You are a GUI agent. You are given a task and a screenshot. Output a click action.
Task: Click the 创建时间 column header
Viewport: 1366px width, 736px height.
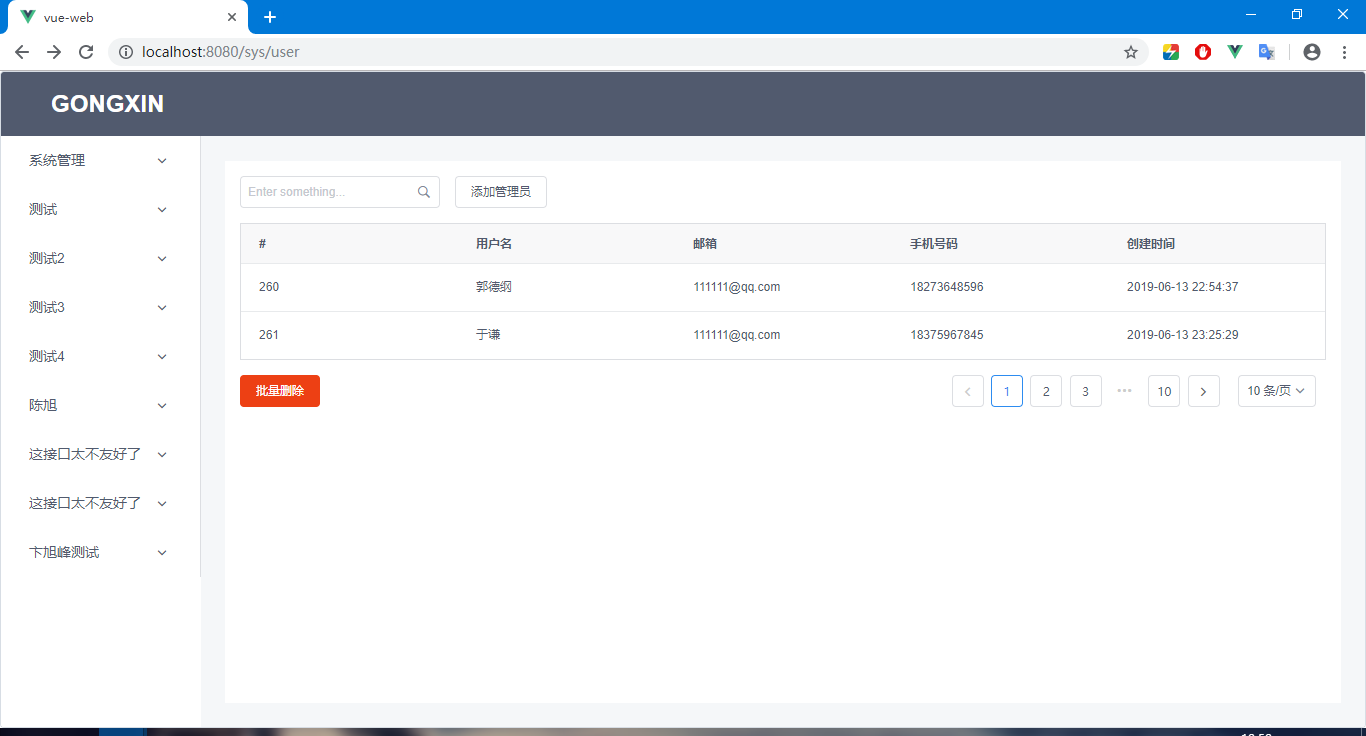1151,244
